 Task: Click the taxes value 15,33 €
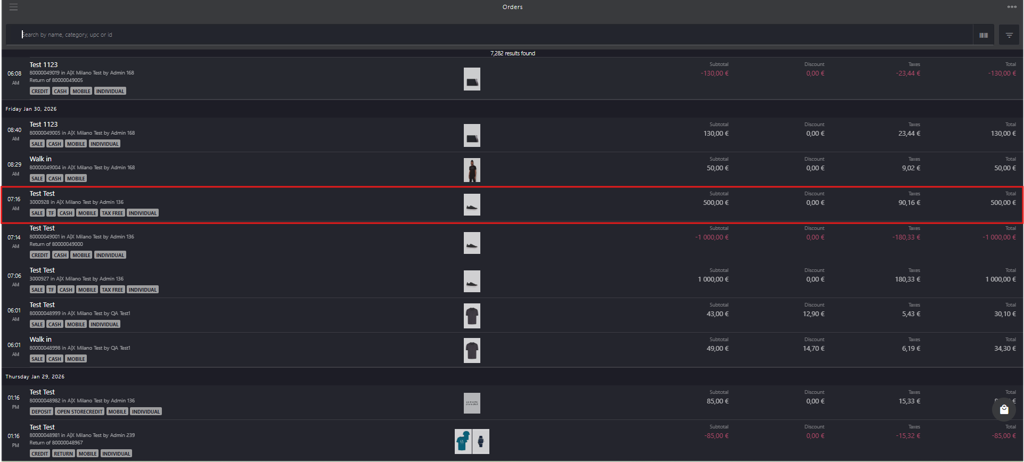click(x=910, y=401)
